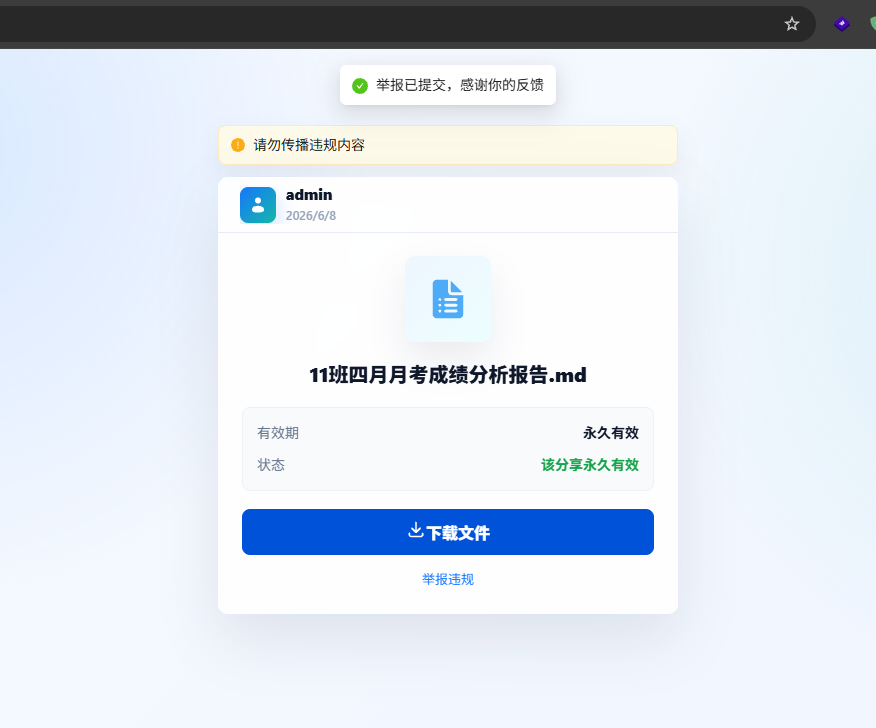Download the file with 下载文件 button
This screenshot has height=728, width=876.
point(448,532)
